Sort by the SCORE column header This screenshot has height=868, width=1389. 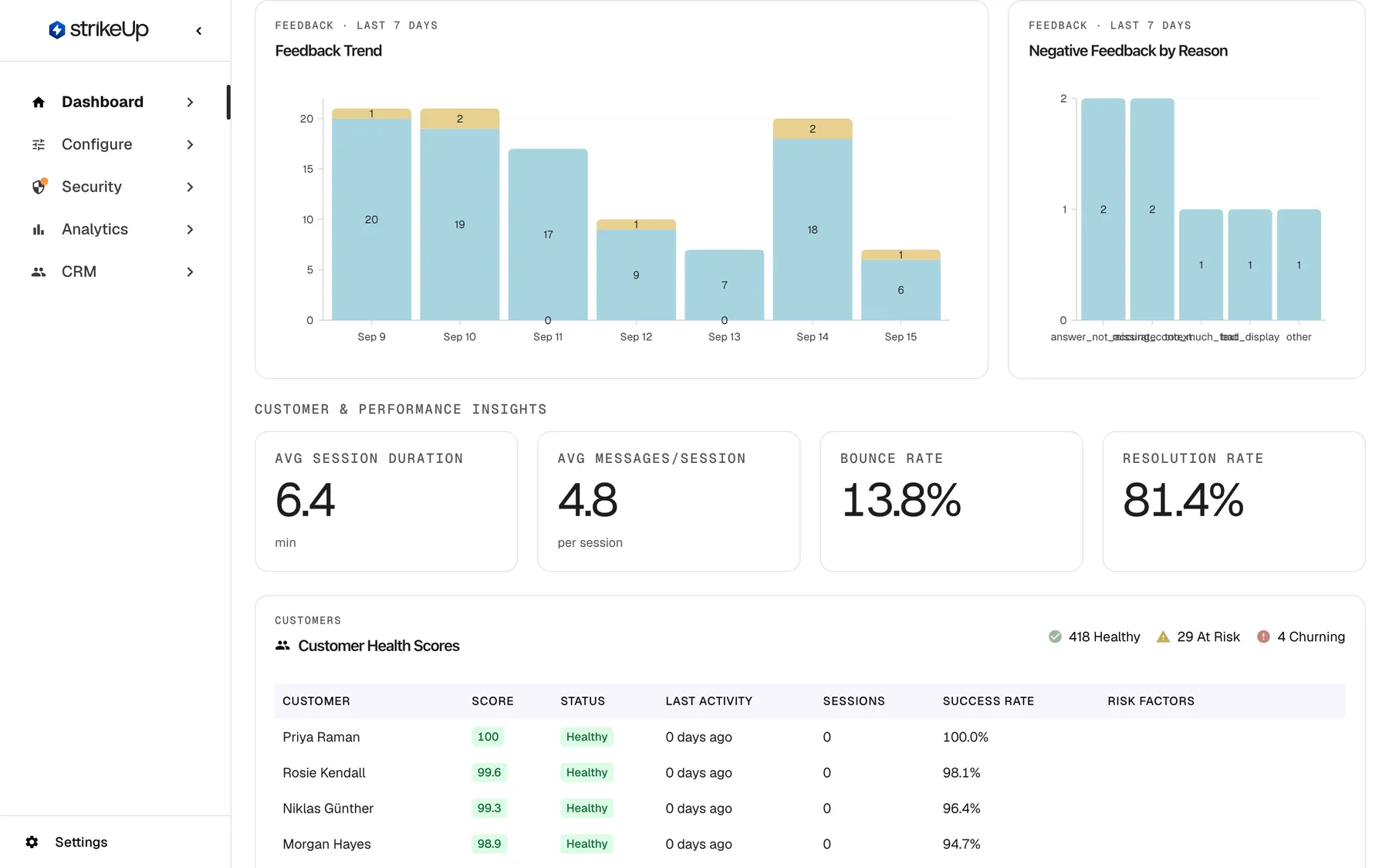tap(492, 701)
